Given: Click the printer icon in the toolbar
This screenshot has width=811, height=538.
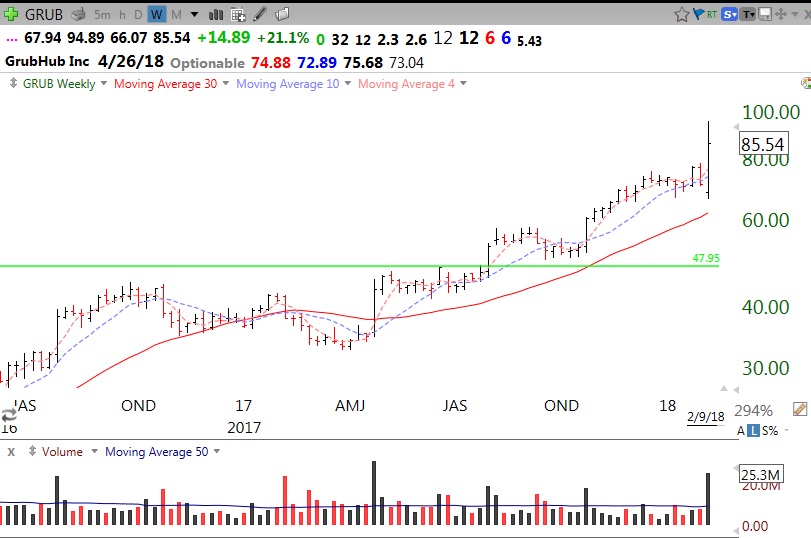Looking at the screenshot, I should [78, 14].
